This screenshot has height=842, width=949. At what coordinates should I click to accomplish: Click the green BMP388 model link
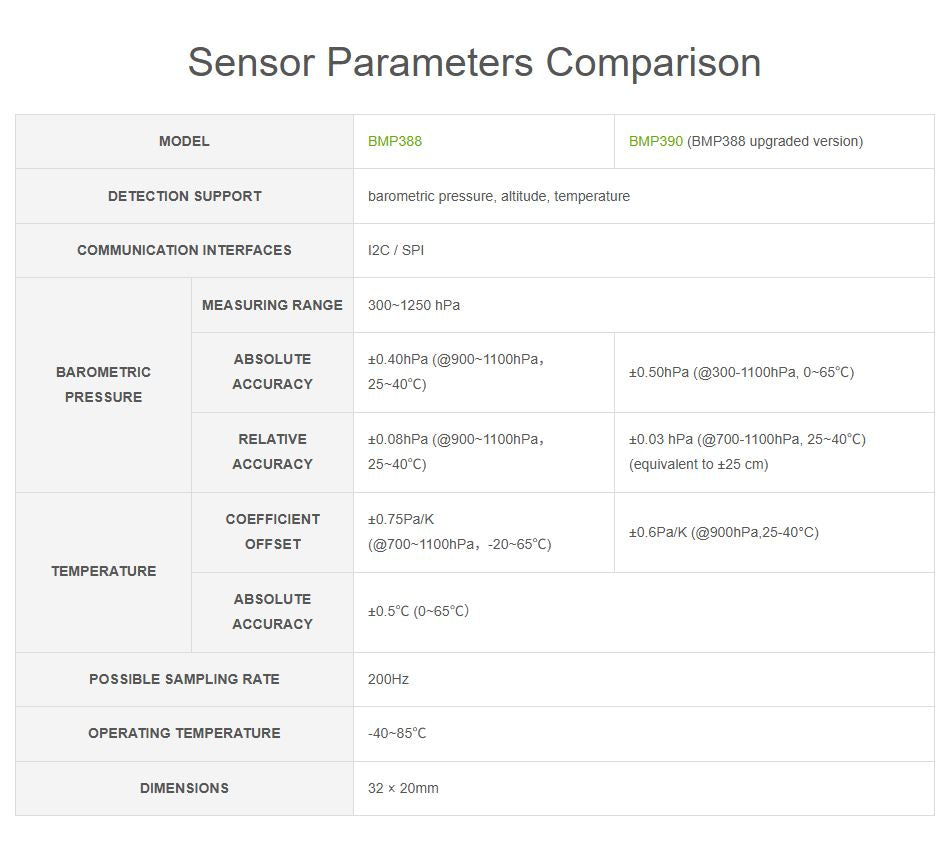[395, 141]
